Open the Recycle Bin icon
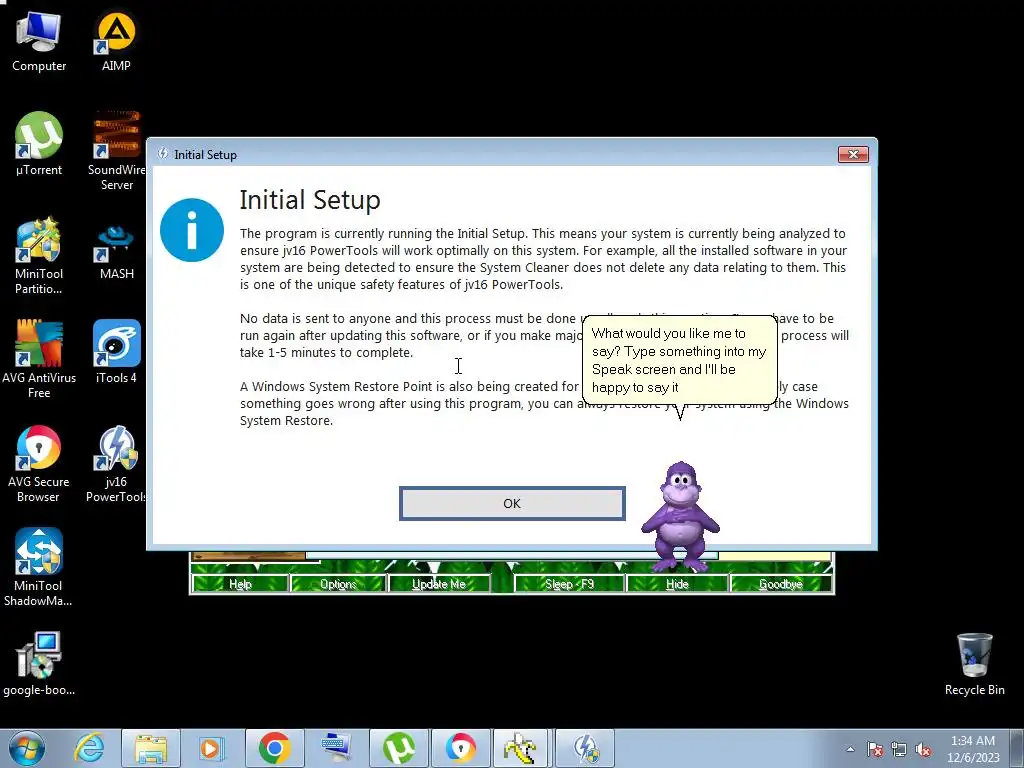The image size is (1024, 768). pos(974,664)
